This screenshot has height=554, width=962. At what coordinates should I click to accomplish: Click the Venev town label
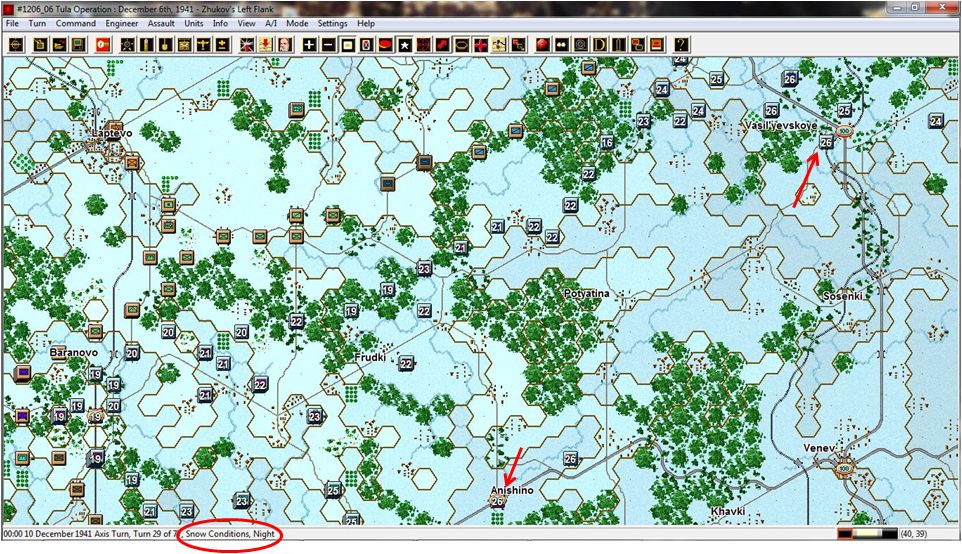click(819, 448)
